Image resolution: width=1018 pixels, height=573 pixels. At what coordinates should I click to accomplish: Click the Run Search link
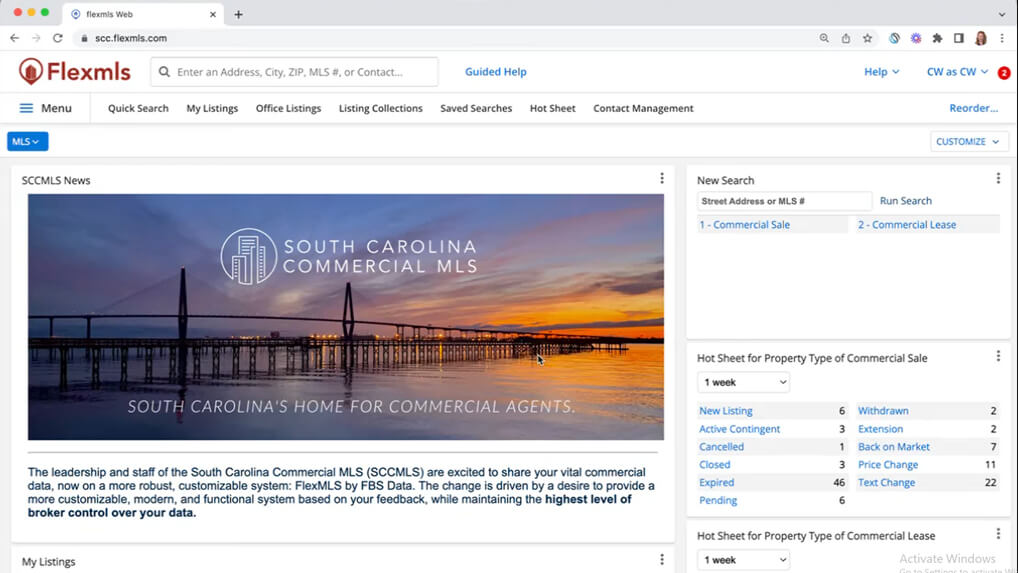click(x=905, y=201)
